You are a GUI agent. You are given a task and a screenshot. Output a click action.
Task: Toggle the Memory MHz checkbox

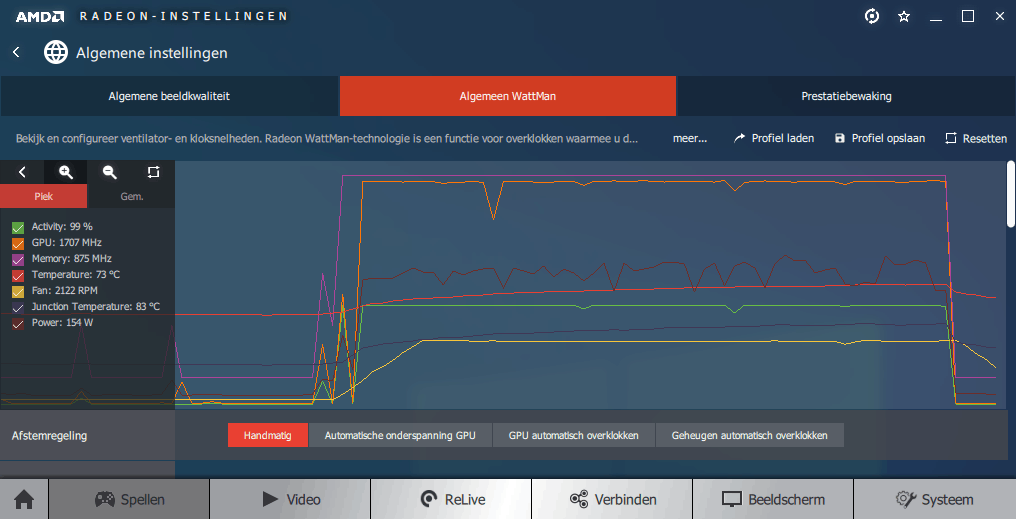pyautogui.click(x=17, y=259)
